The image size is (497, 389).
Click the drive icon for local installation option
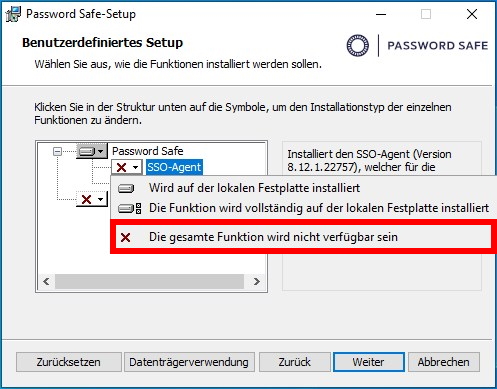(x=126, y=189)
